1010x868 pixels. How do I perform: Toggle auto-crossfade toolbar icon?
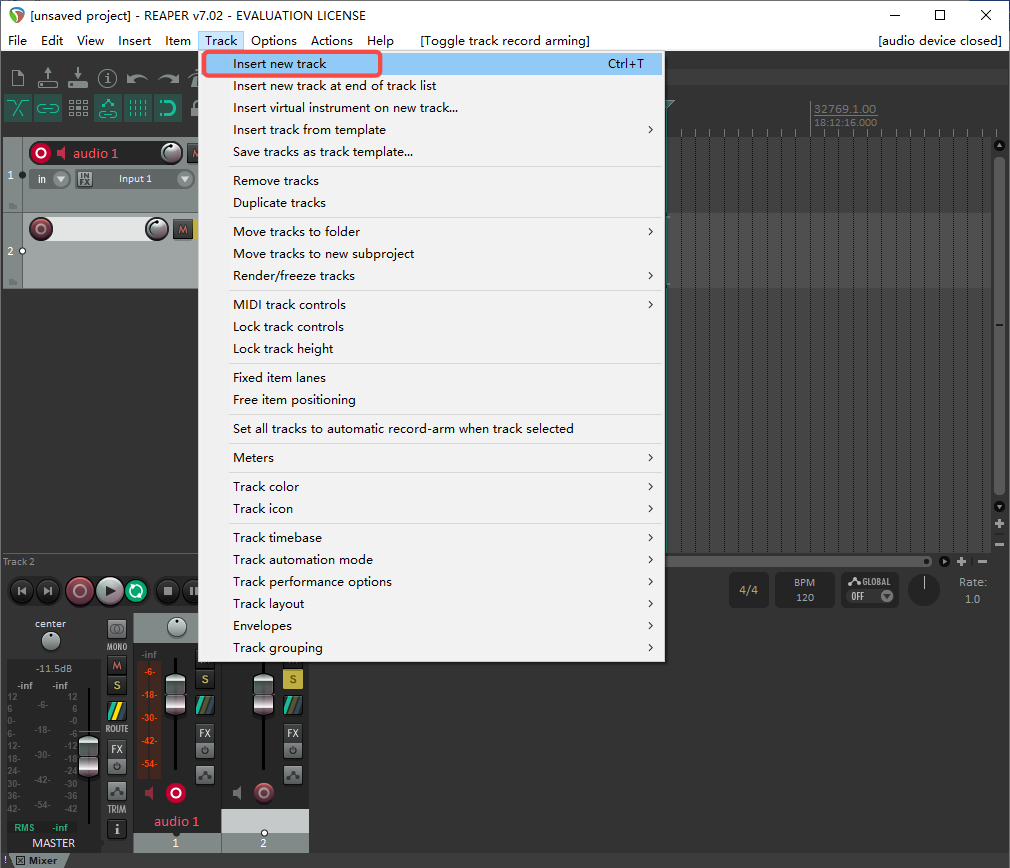tap(18, 108)
